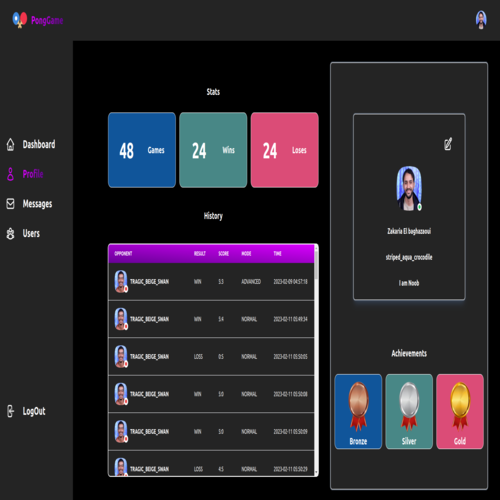This screenshot has width=500, height=500.
Task: Select the Silver achievement medal card
Action: point(409,411)
